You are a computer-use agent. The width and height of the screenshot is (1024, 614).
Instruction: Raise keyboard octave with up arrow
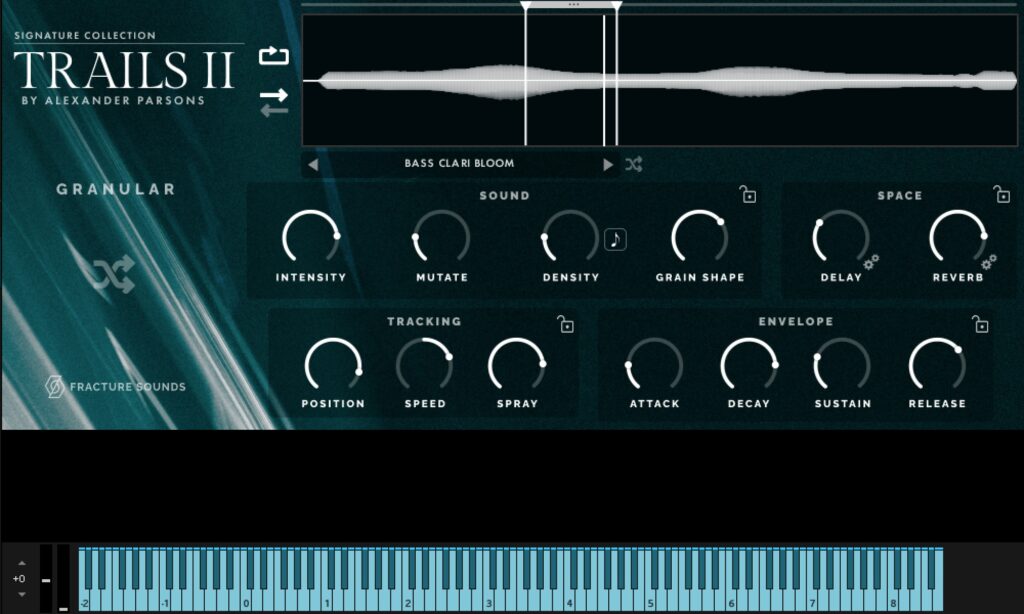[x=22, y=563]
